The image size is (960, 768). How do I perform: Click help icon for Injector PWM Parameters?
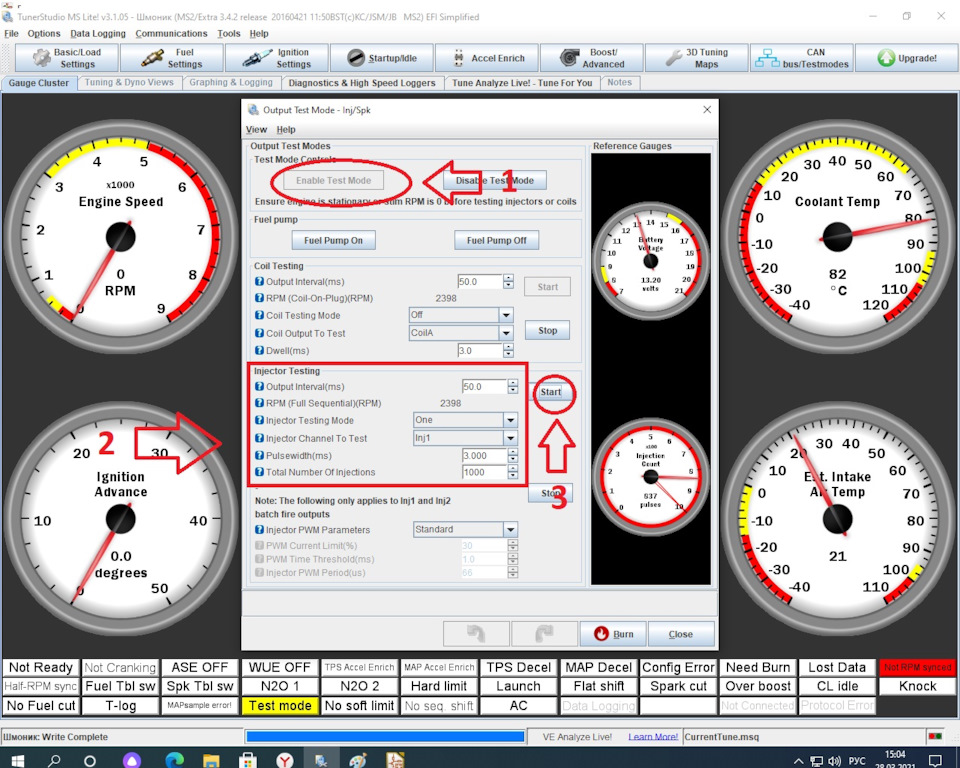[260, 530]
